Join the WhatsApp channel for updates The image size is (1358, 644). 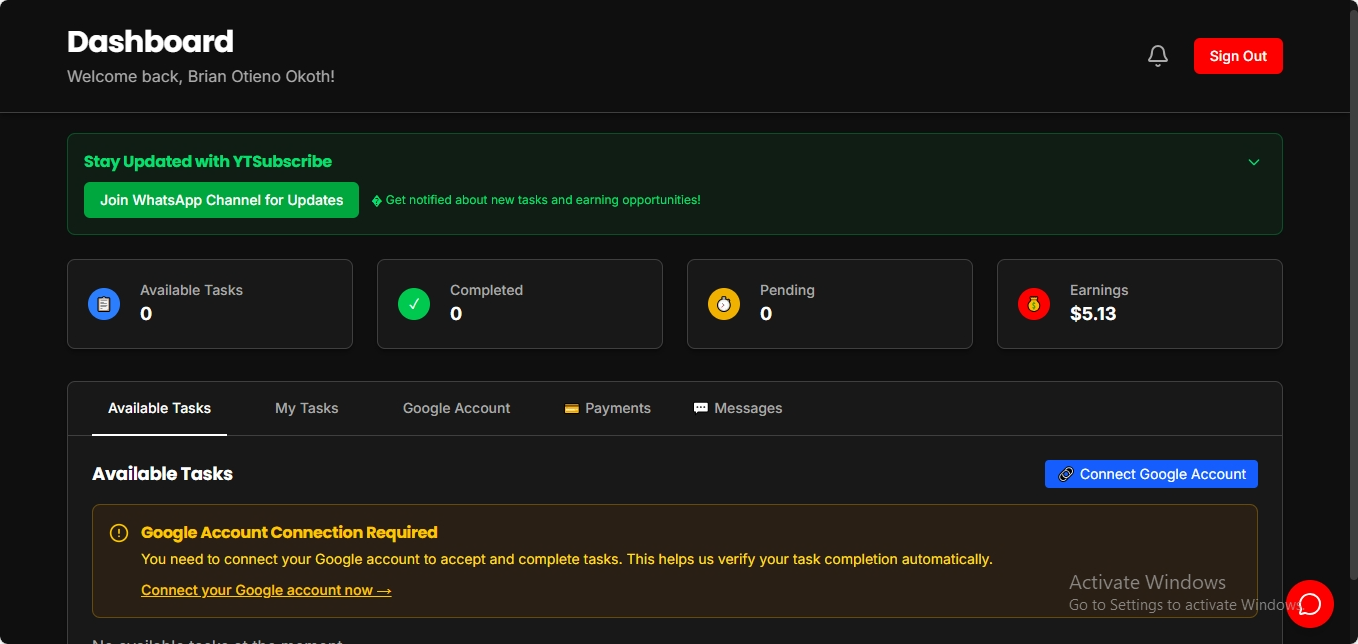tap(221, 200)
